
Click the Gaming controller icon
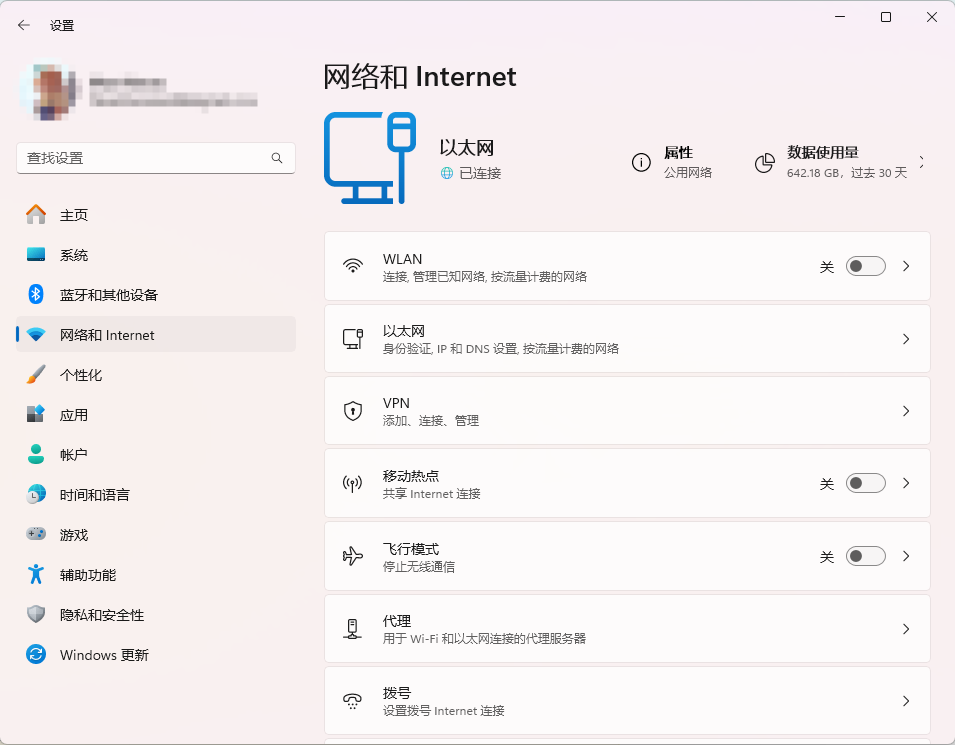coord(36,534)
